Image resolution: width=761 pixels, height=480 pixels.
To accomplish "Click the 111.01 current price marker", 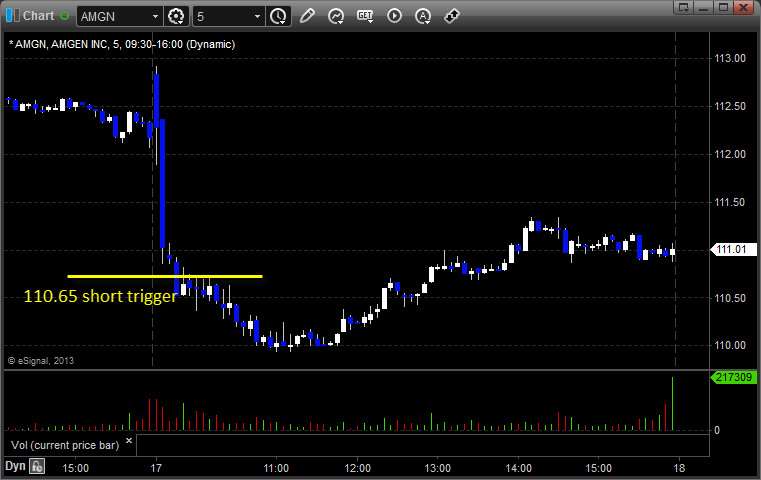I will tap(733, 249).
